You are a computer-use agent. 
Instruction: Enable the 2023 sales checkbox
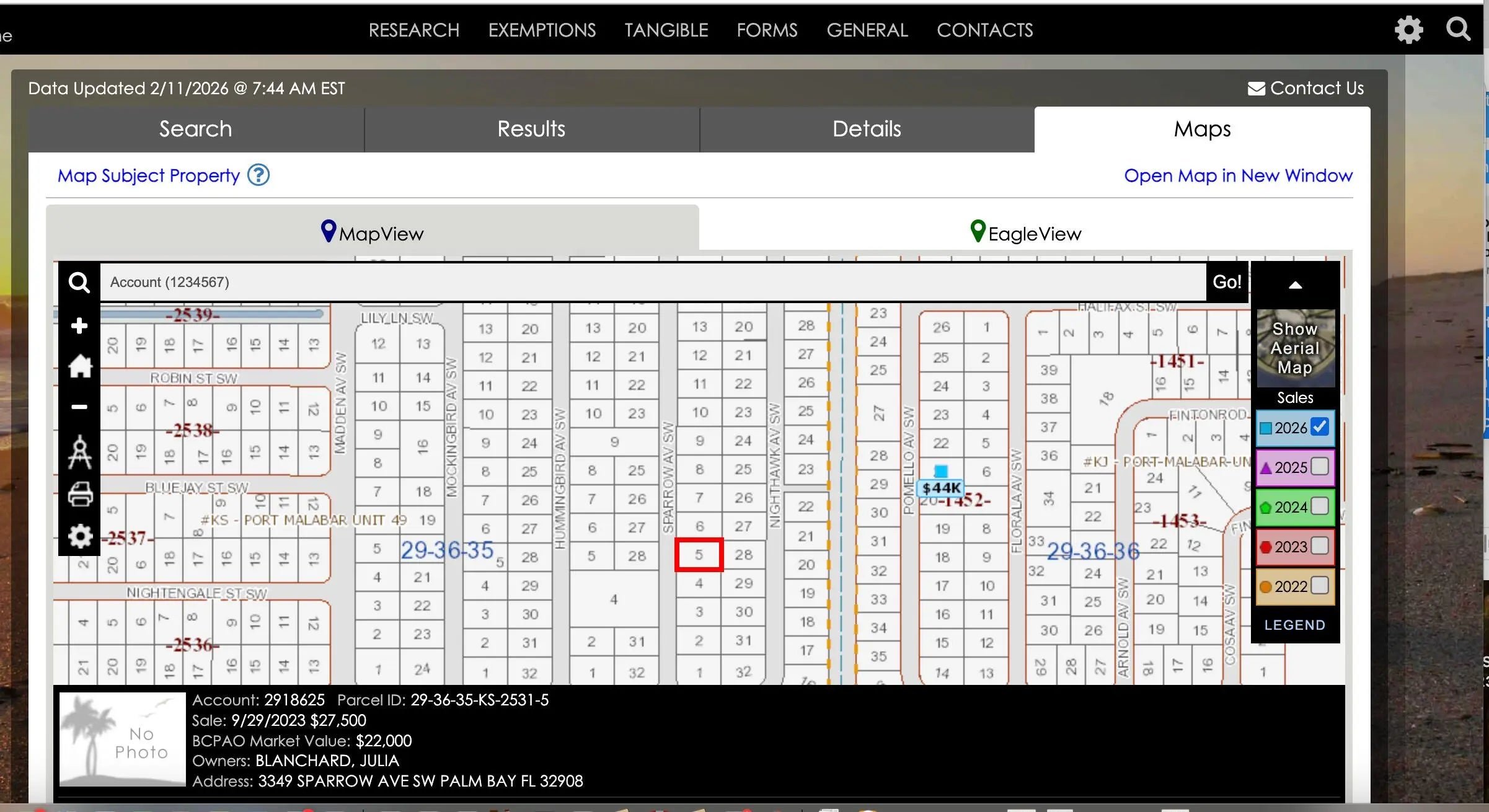[1320, 546]
